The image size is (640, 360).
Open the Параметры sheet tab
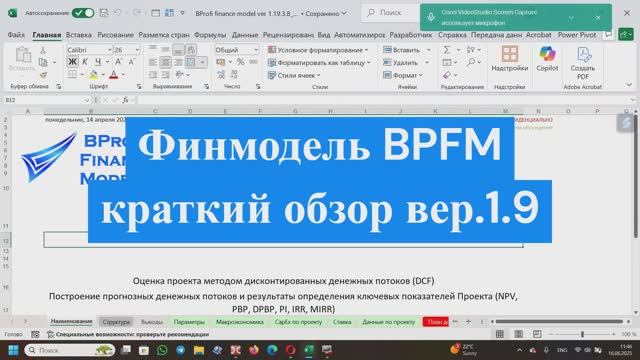(x=189, y=322)
